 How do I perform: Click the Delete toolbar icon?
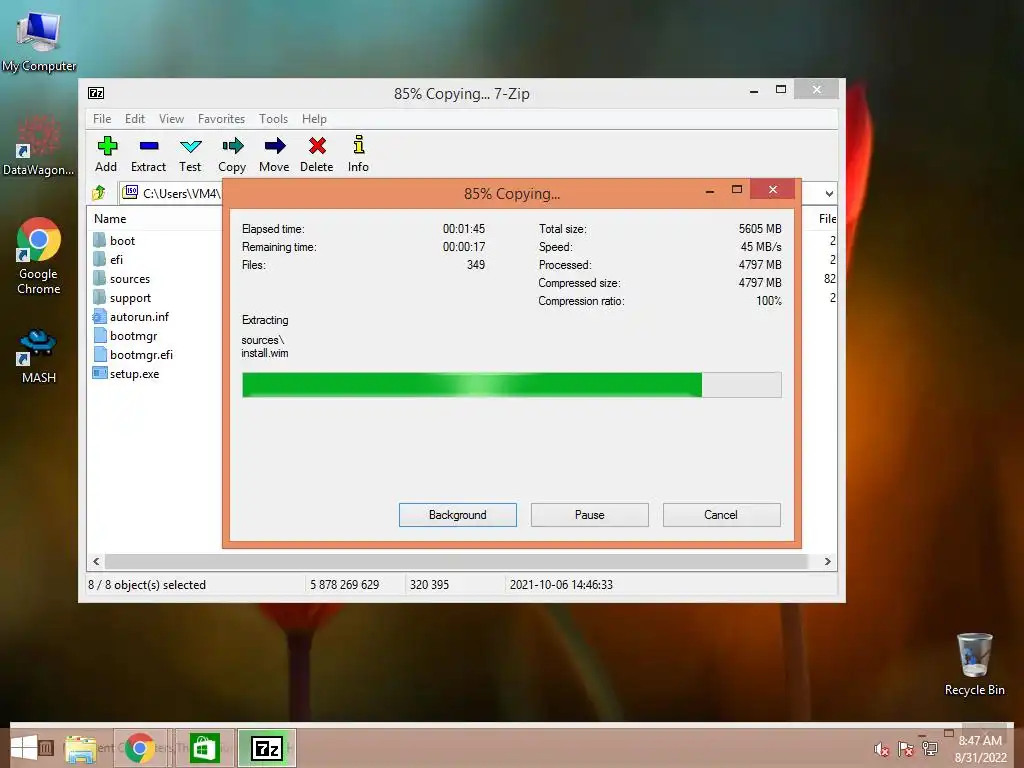coord(317,154)
